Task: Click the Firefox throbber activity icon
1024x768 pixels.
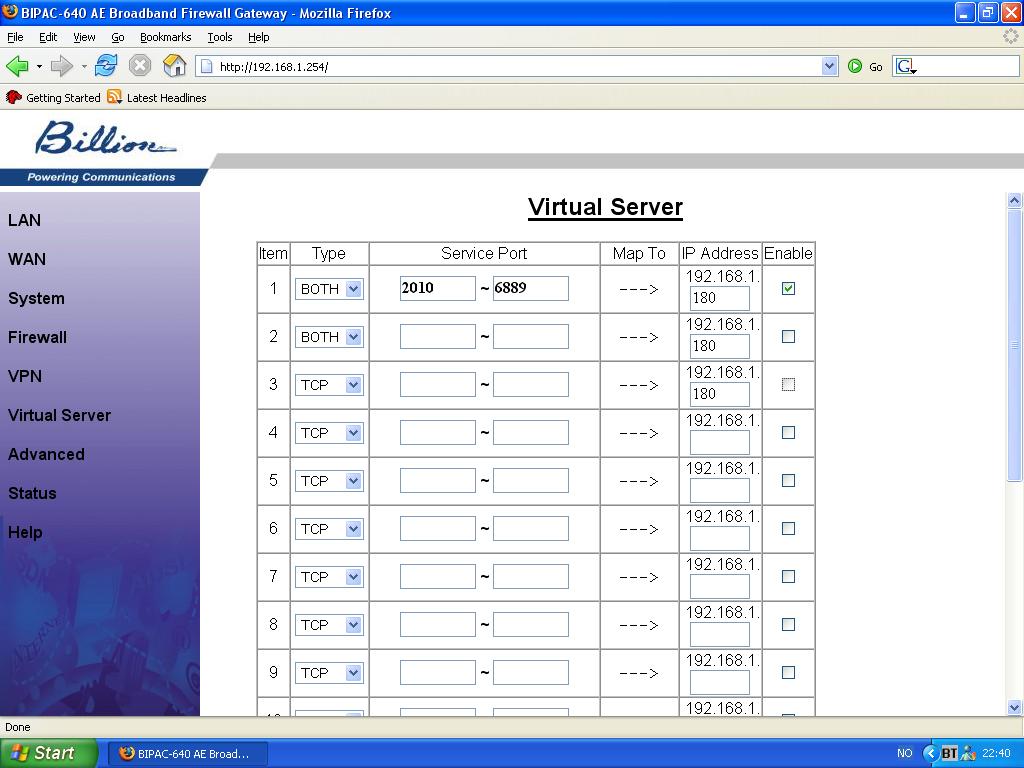Action: tap(1010, 37)
